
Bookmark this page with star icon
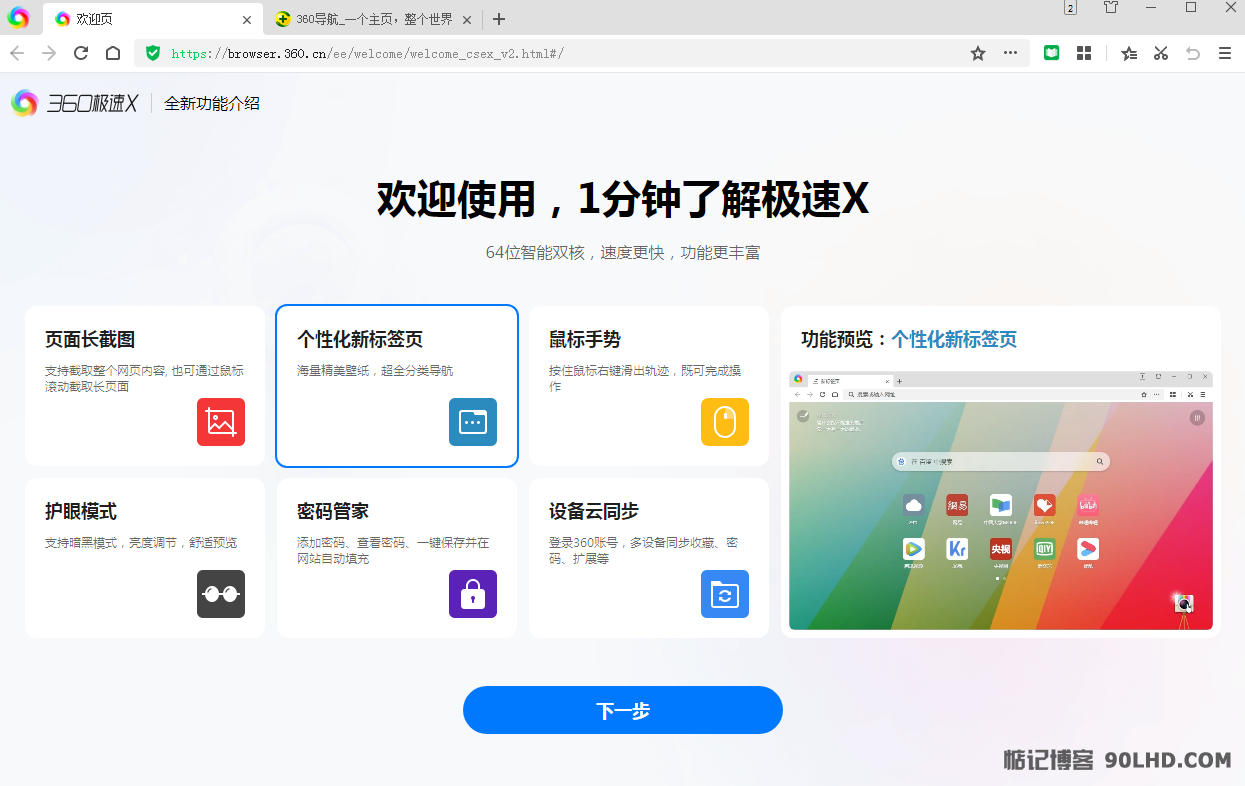tap(978, 53)
